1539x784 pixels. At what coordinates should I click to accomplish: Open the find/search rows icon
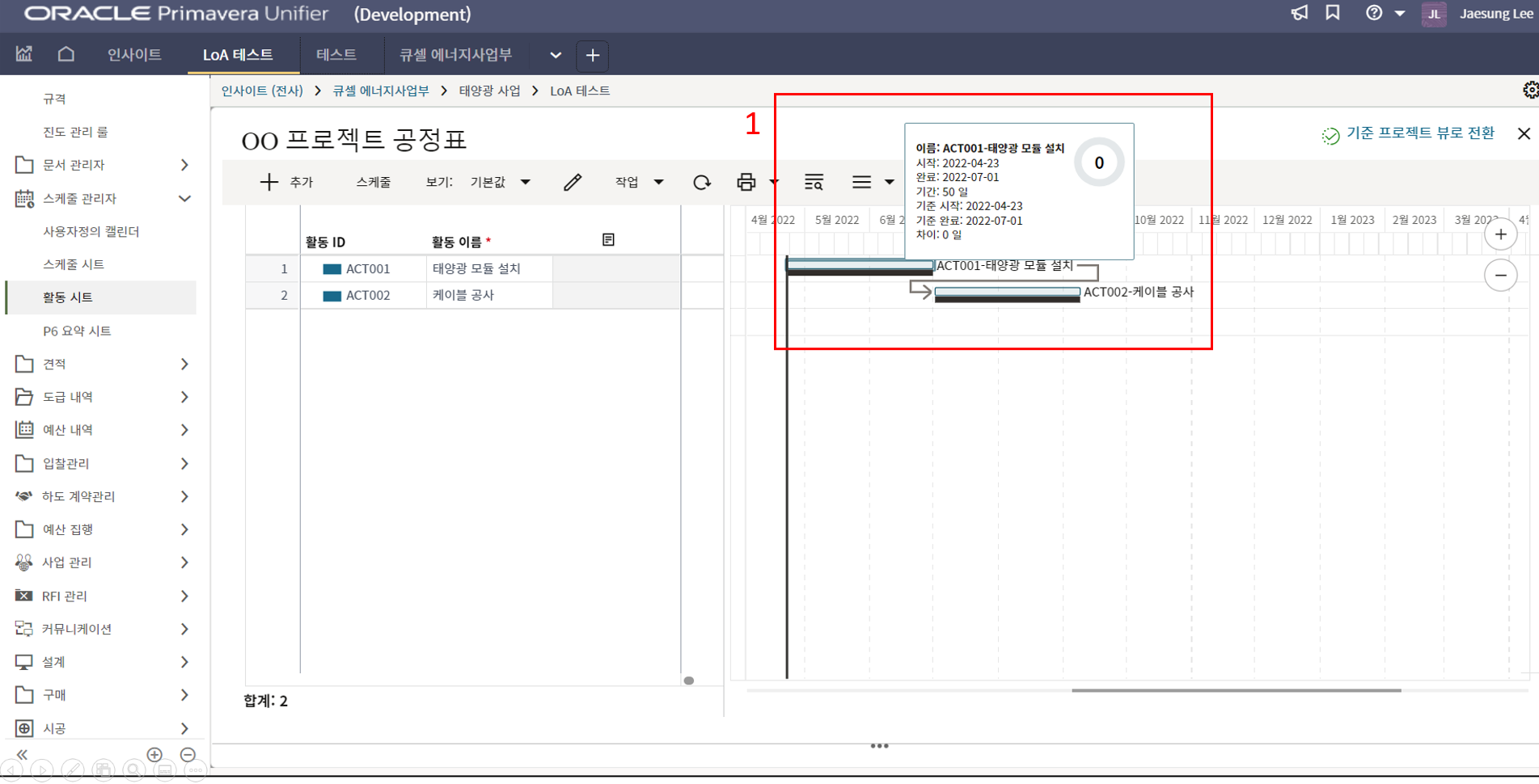[814, 183]
